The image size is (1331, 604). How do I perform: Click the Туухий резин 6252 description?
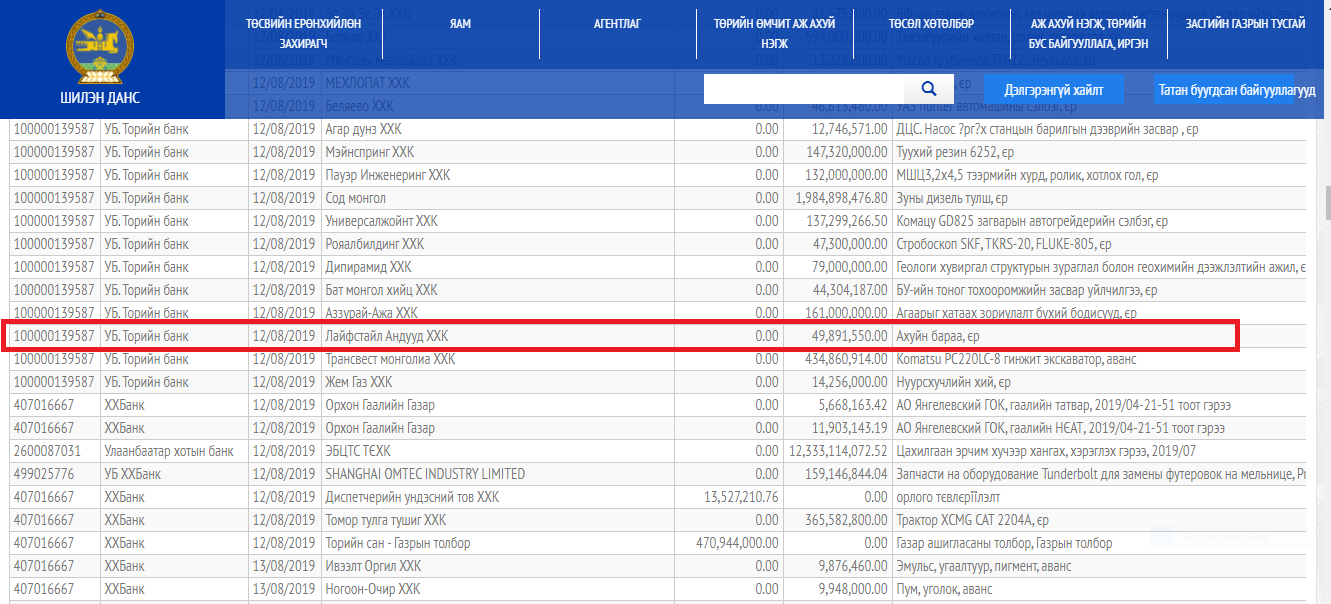coord(955,152)
